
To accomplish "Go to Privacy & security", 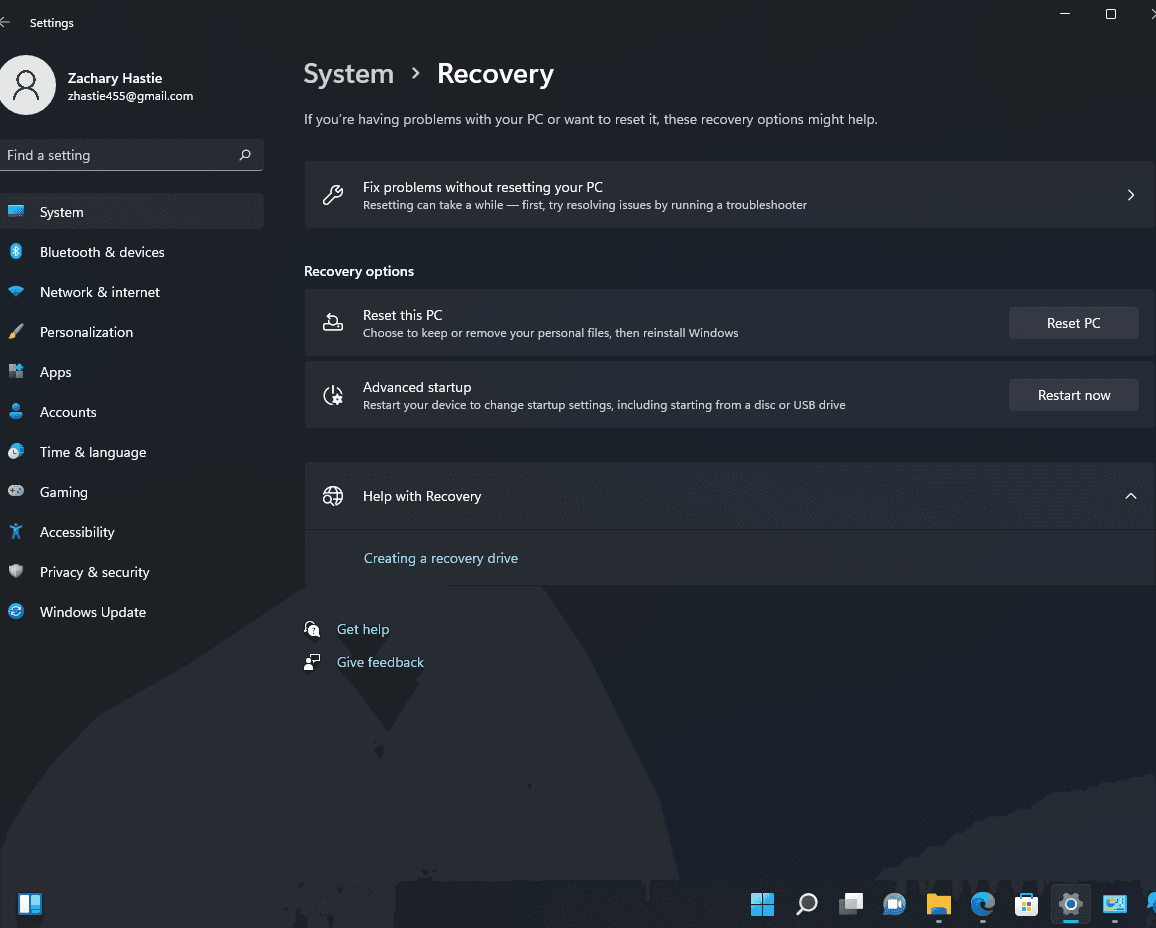I will point(132,571).
